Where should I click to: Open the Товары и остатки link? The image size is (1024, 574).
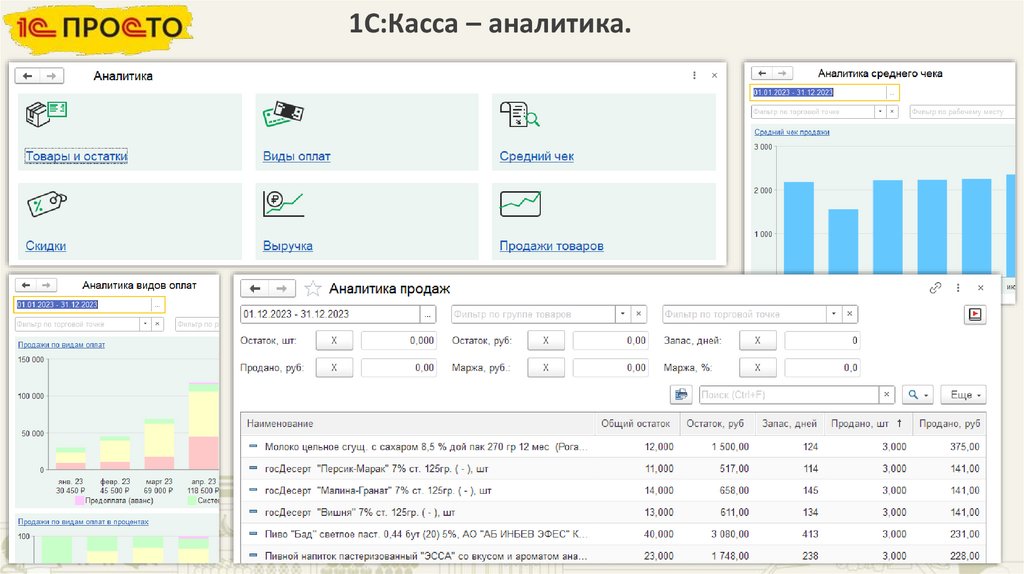pos(76,156)
